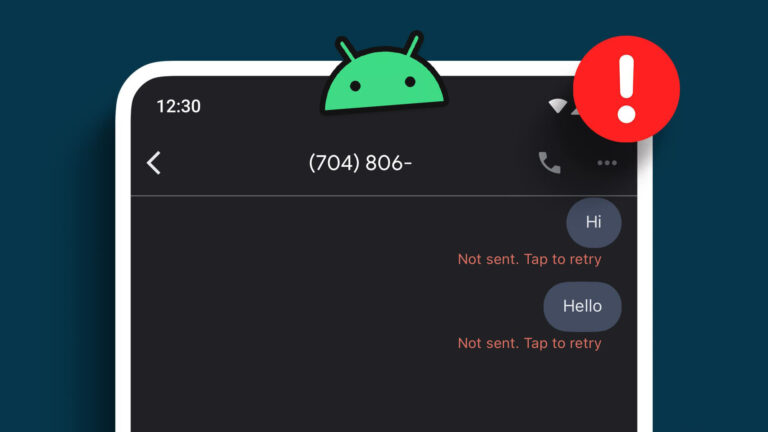Viewport: 768px width, 432px height.
Task: Open the three-dot more options menu
Action: tap(607, 163)
